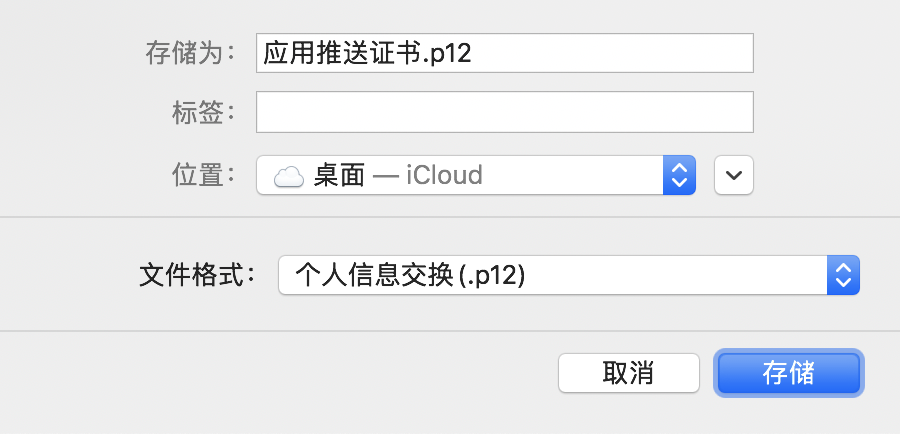Expand the full browser with the chevron button
Image resolution: width=900 pixels, height=434 pixels.
point(734,175)
